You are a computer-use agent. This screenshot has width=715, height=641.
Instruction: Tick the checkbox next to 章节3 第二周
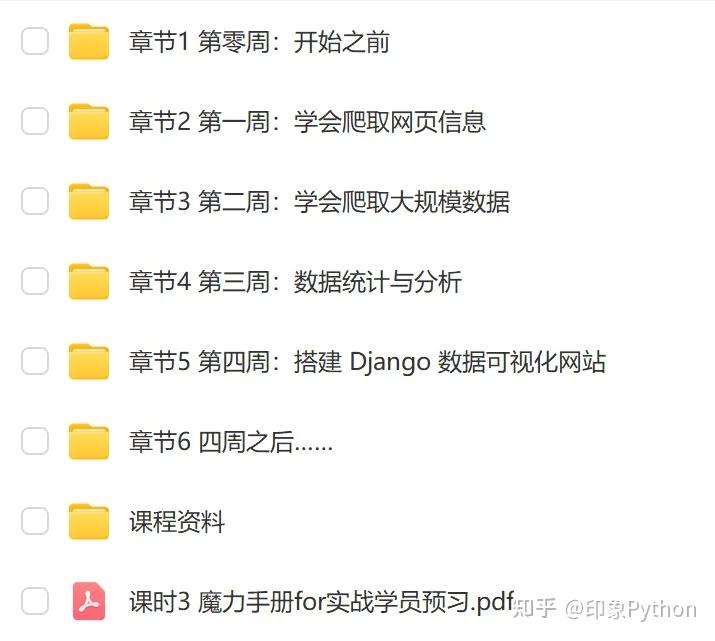coord(35,201)
